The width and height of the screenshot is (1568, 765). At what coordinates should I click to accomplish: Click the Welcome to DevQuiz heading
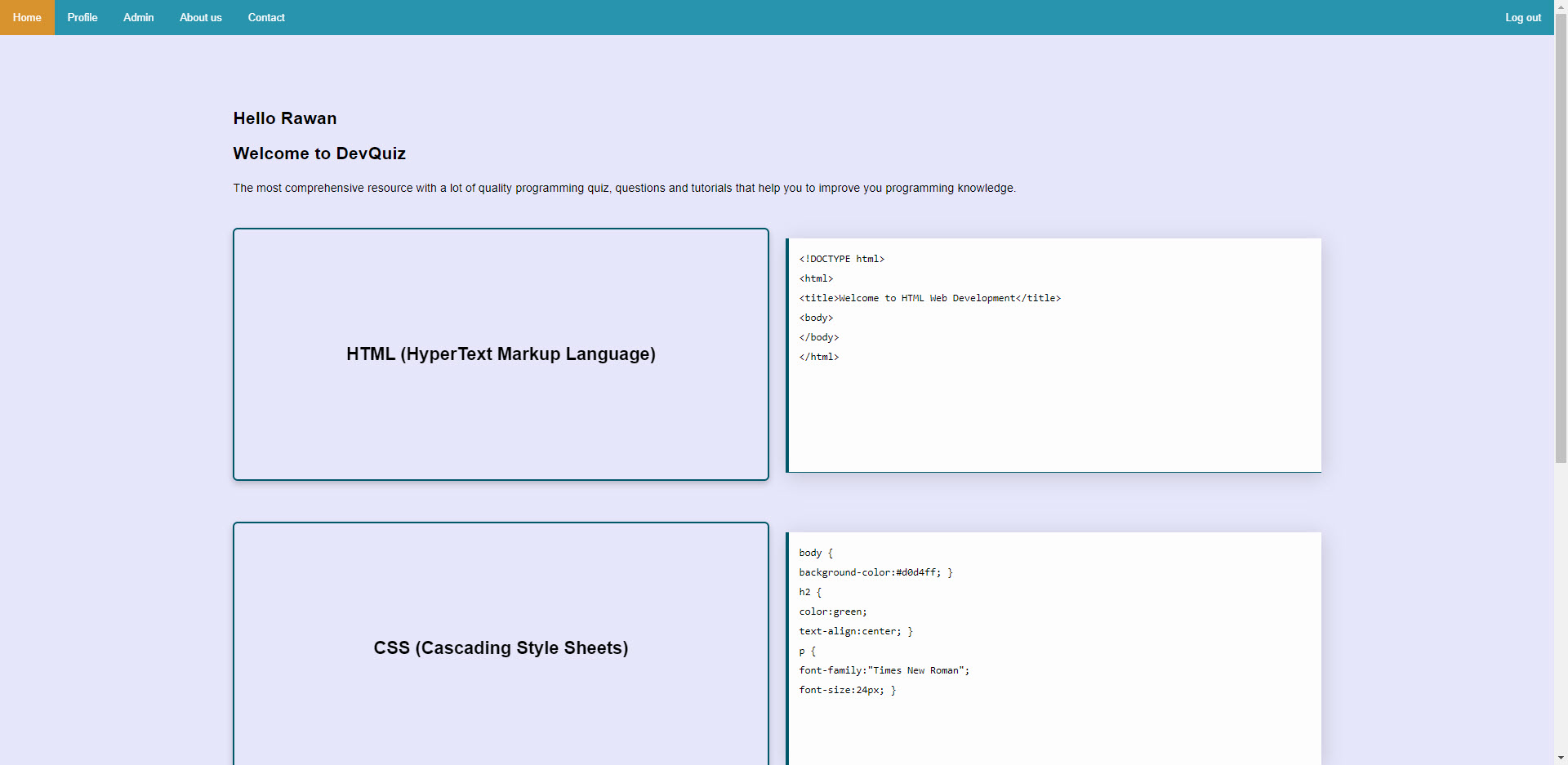click(319, 153)
